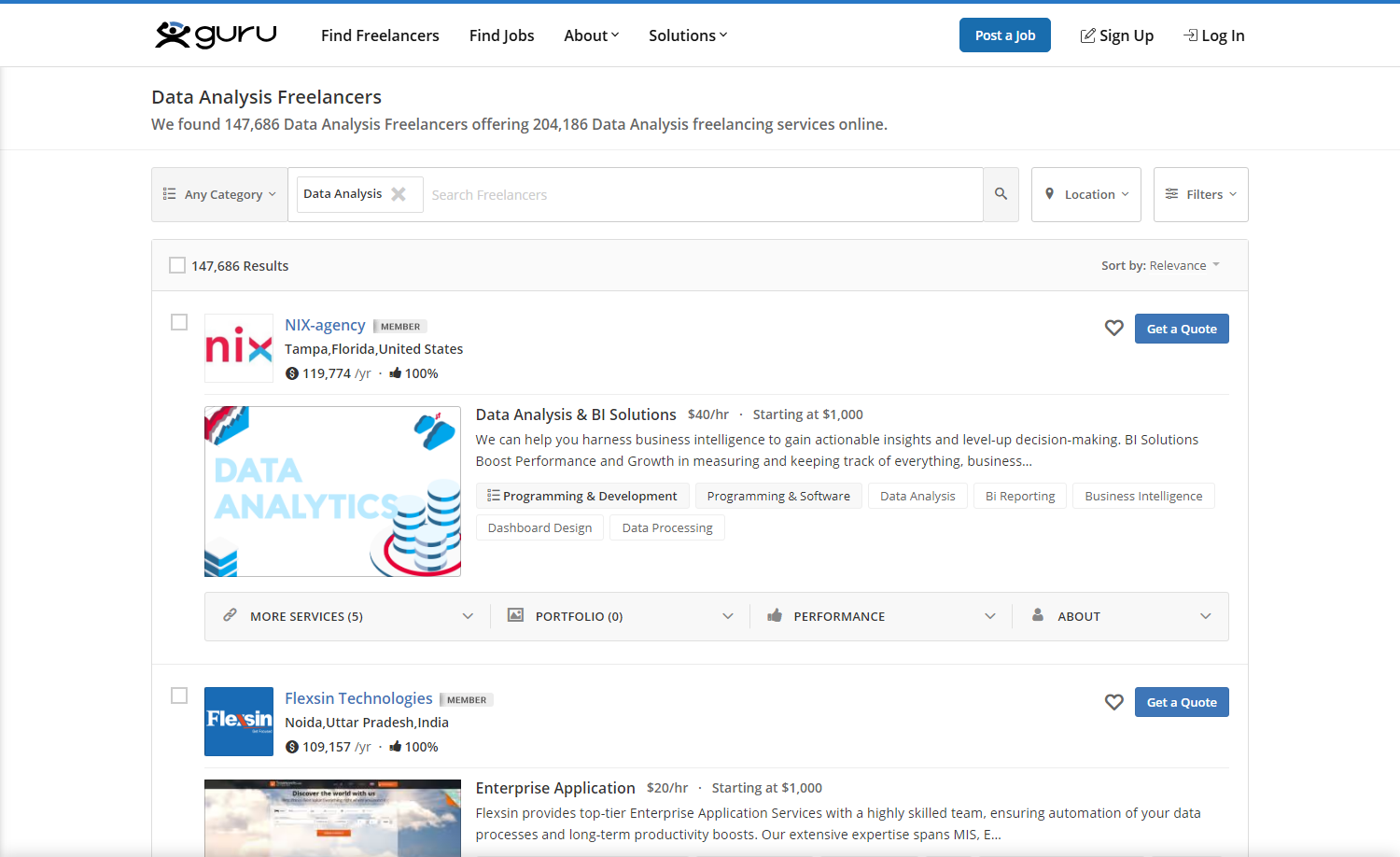
Task: Open the Filters dropdown
Action: 1201,194
